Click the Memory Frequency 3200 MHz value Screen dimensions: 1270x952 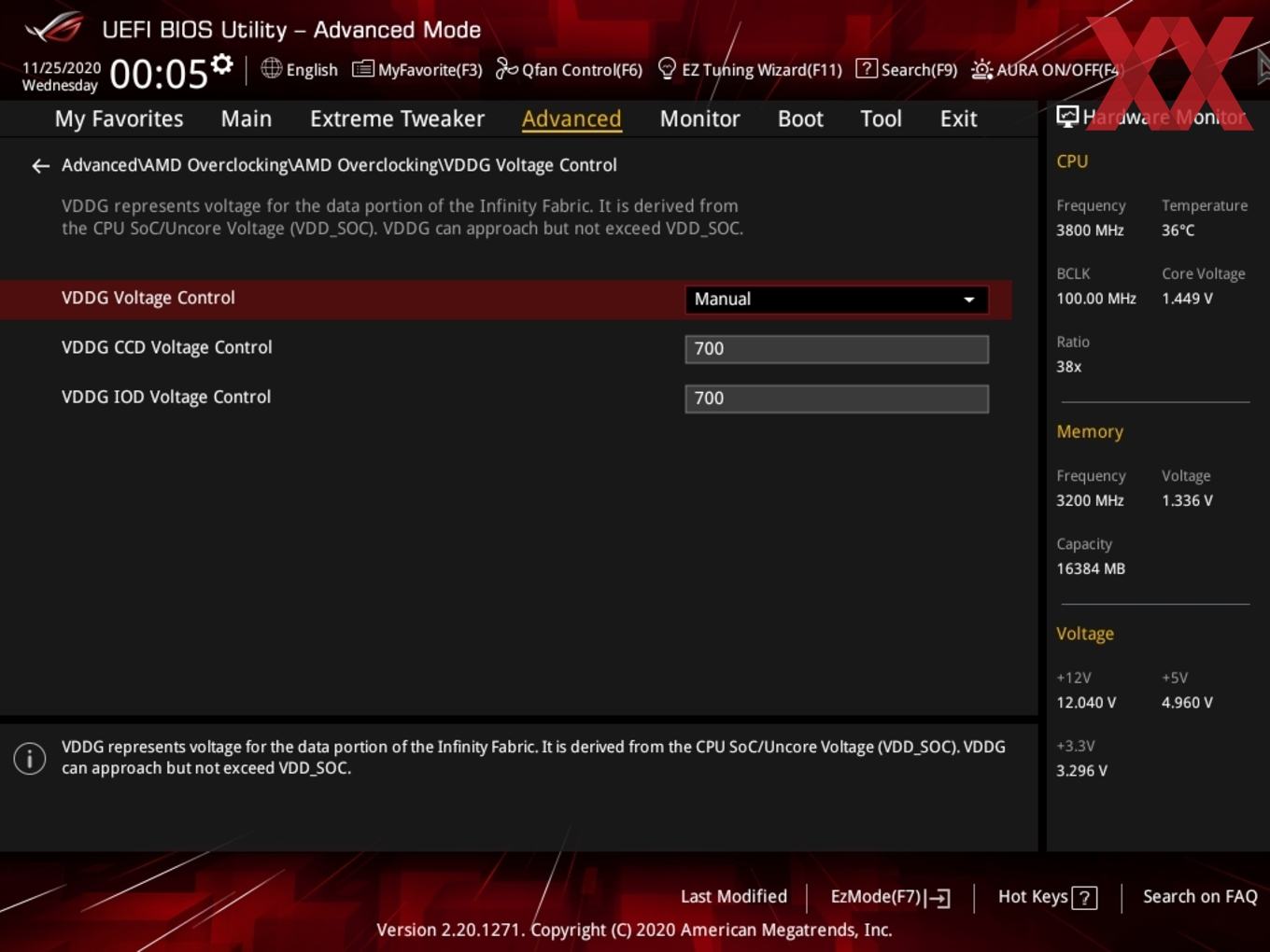point(1090,500)
